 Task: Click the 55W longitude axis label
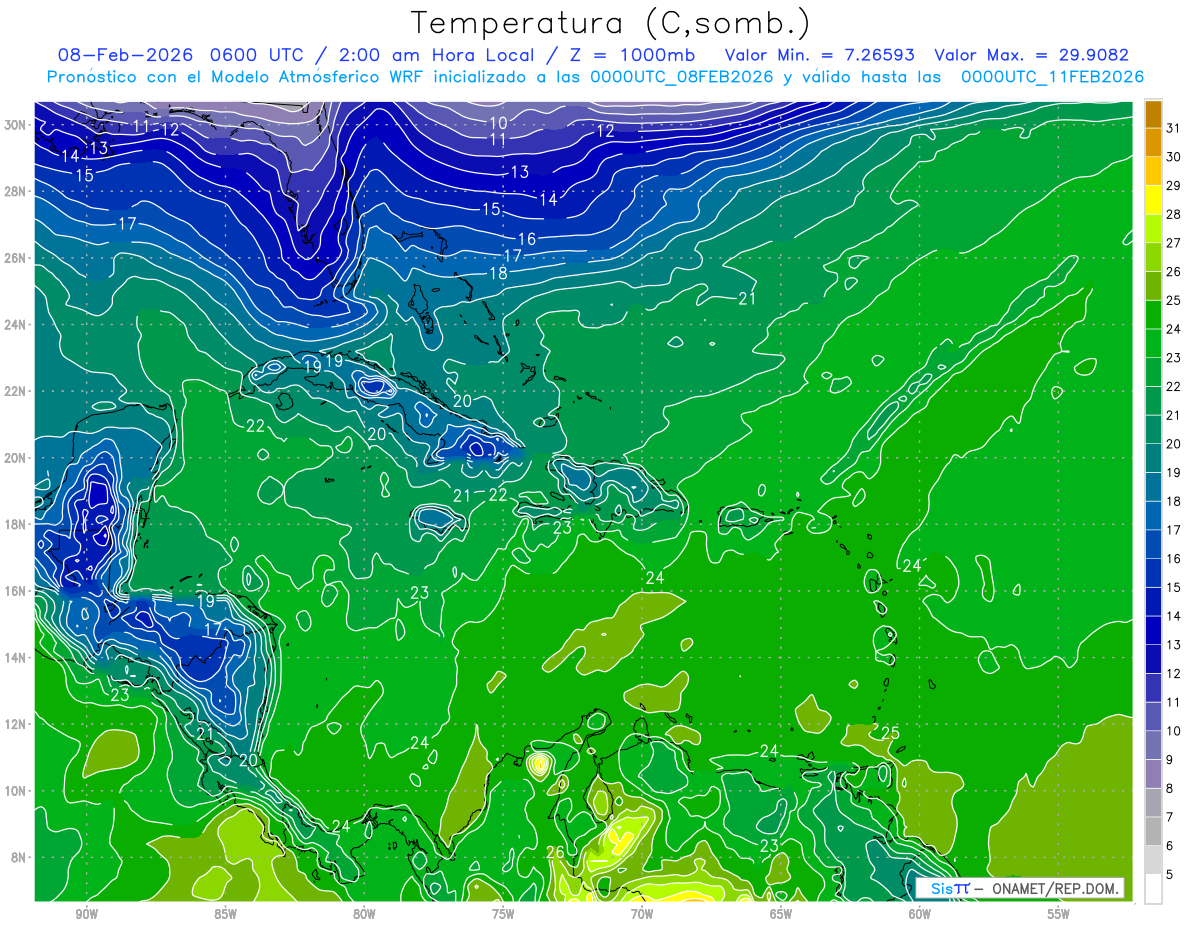1059,914
